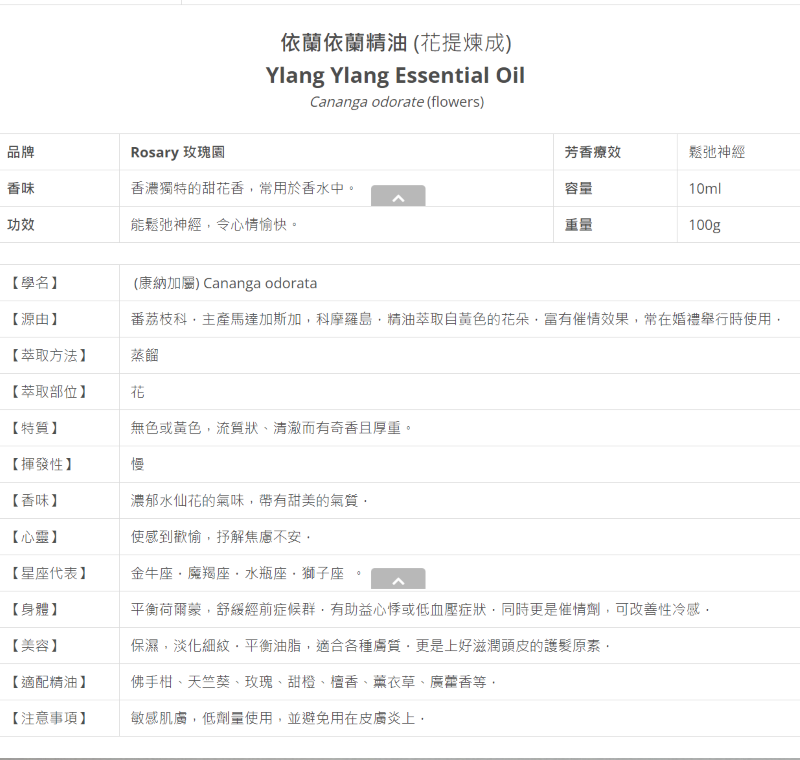The height and width of the screenshot is (760, 800).
Task: Click the 蒸餾 extraction method value
Action: [x=144, y=355]
